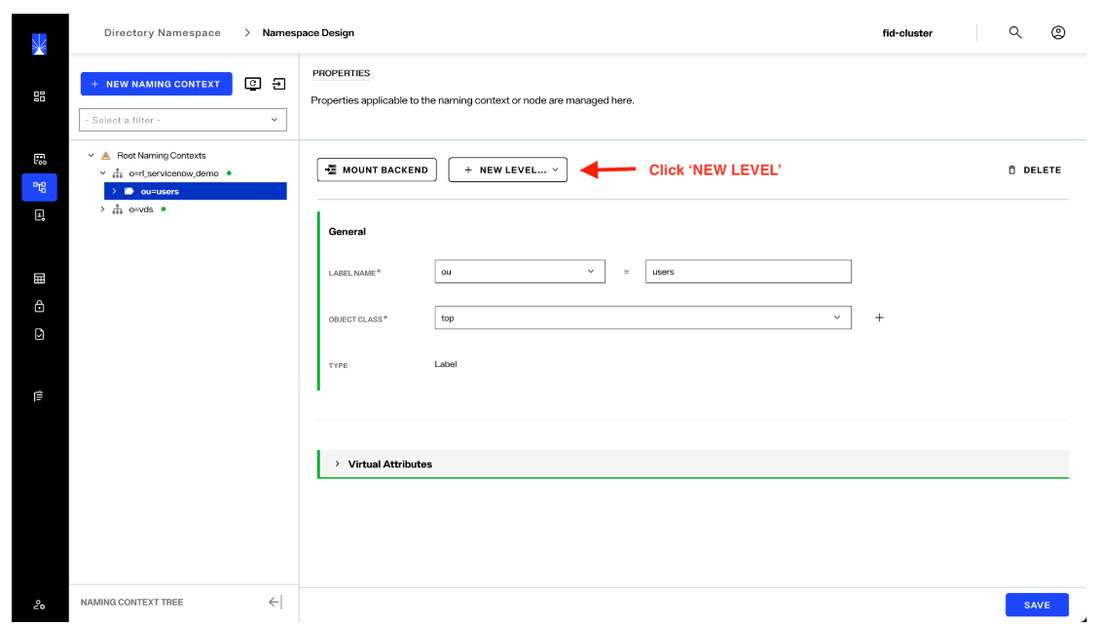Open the logs list icon in sidebar
Image resolution: width=1100 pixels, height=631 pixels.
point(39,396)
